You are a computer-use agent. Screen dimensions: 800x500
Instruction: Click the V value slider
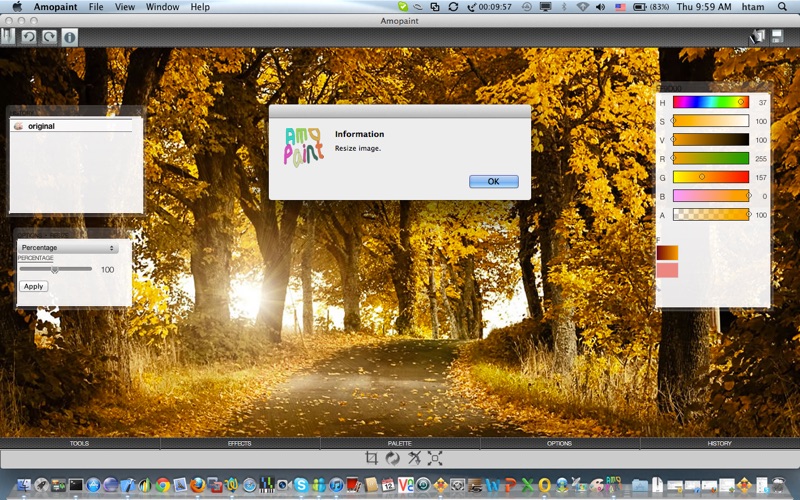pyautogui.click(x=711, y=140)
